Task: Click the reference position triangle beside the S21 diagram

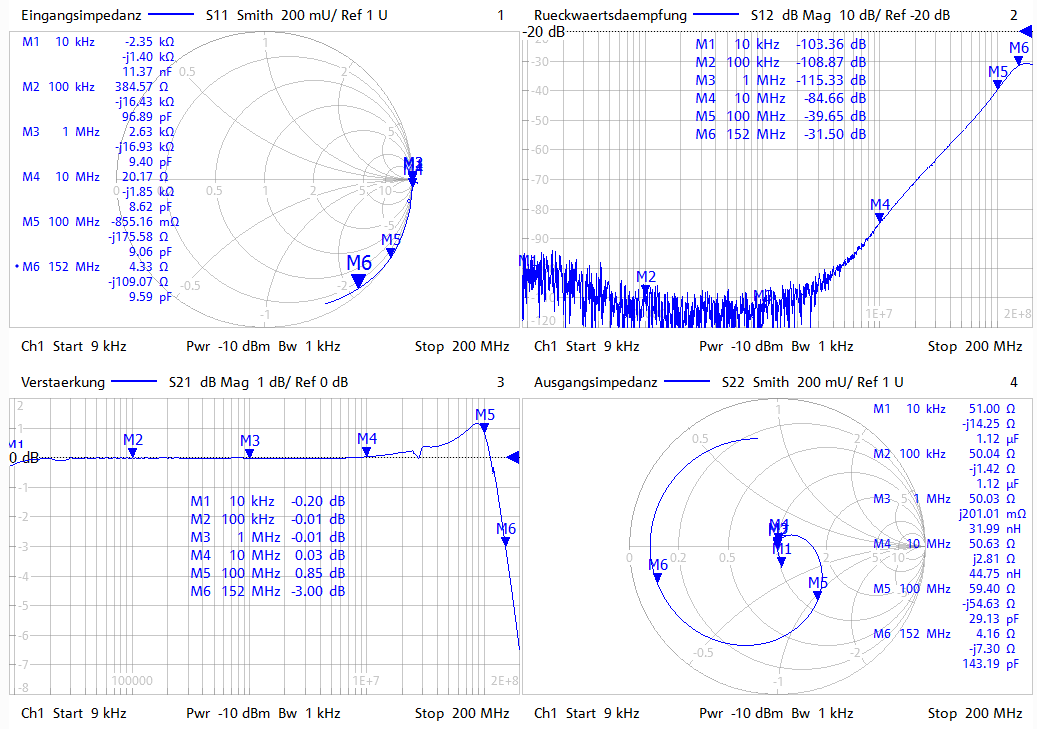Action: [513, 457]
